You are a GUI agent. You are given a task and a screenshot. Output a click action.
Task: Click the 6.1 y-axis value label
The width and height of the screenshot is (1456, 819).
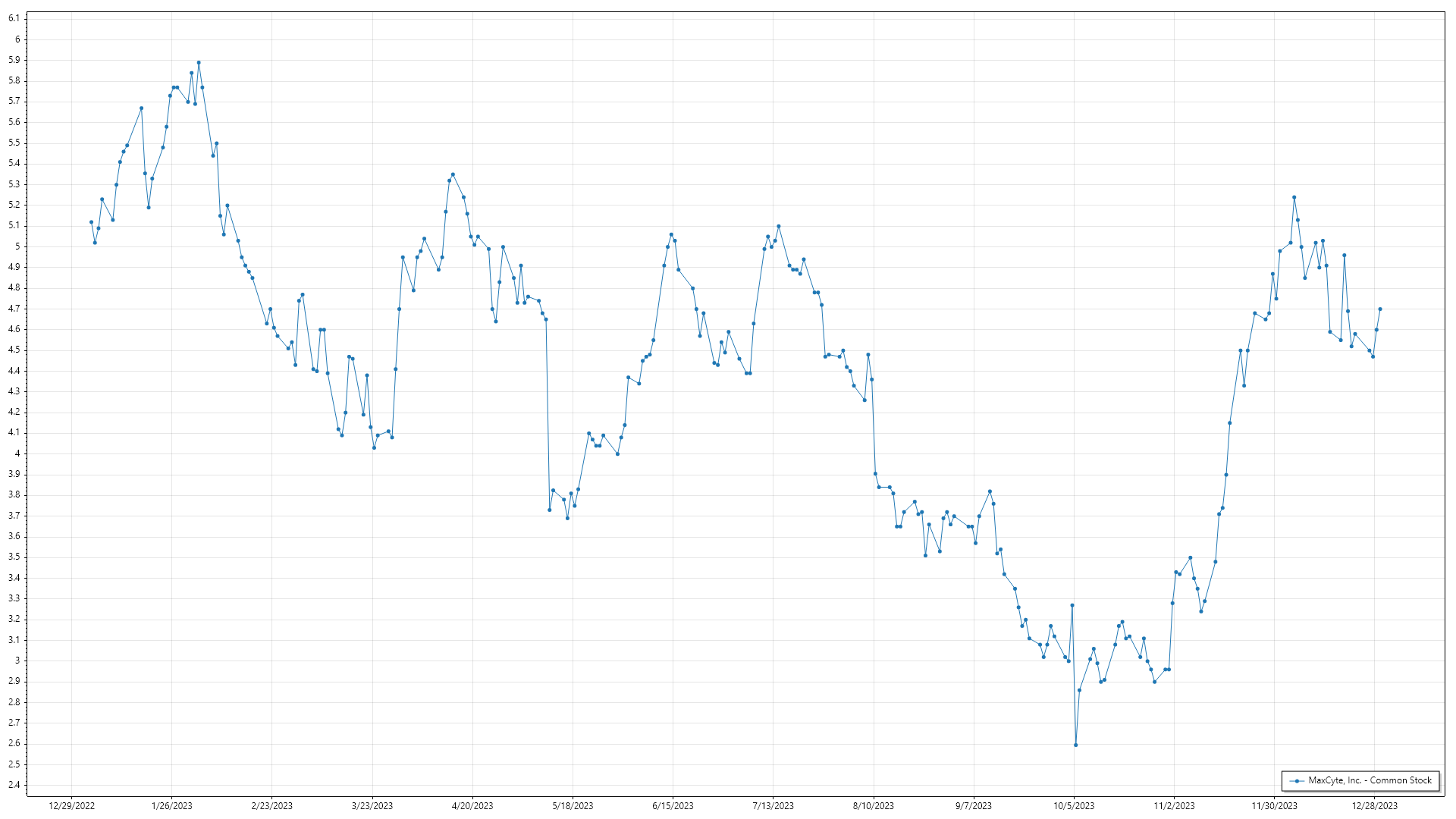[x=14, y=18]
